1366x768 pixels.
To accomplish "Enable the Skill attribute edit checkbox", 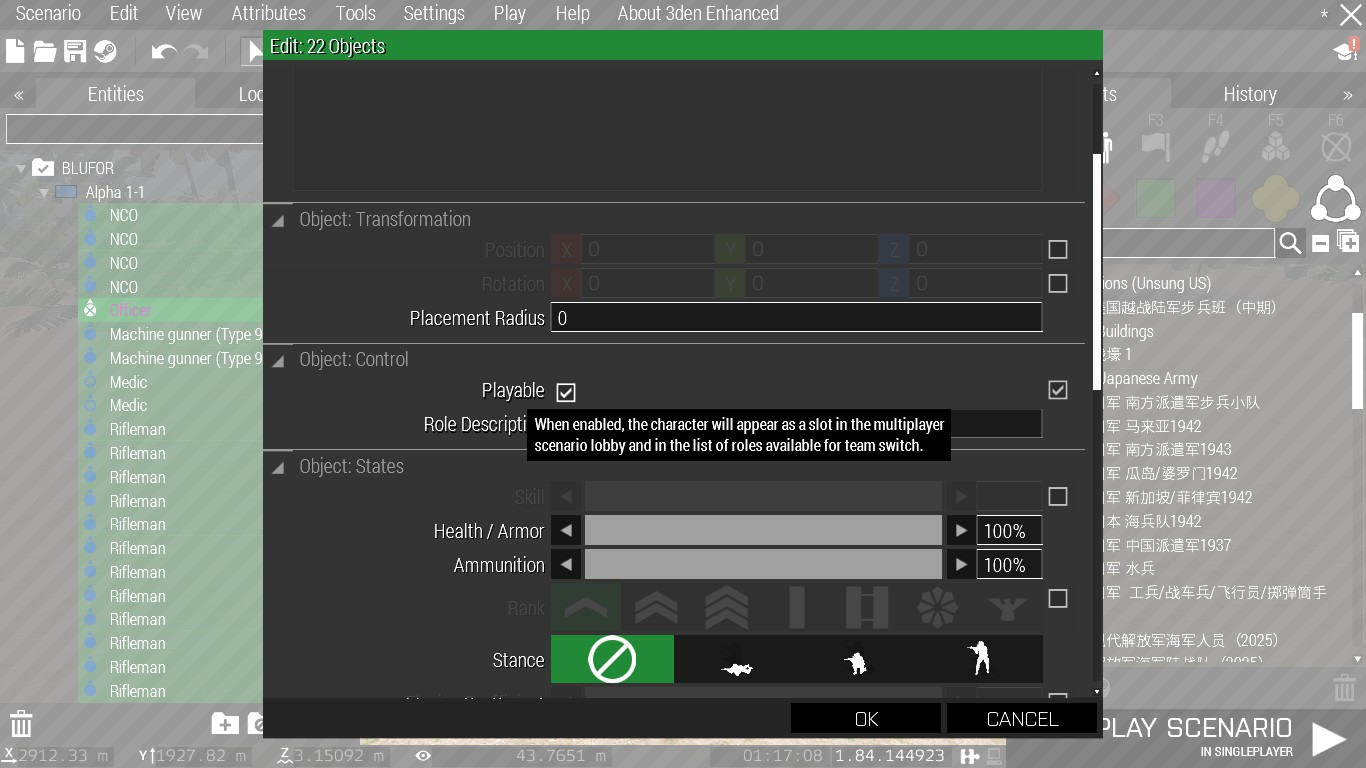I will tap(1057, 497).
